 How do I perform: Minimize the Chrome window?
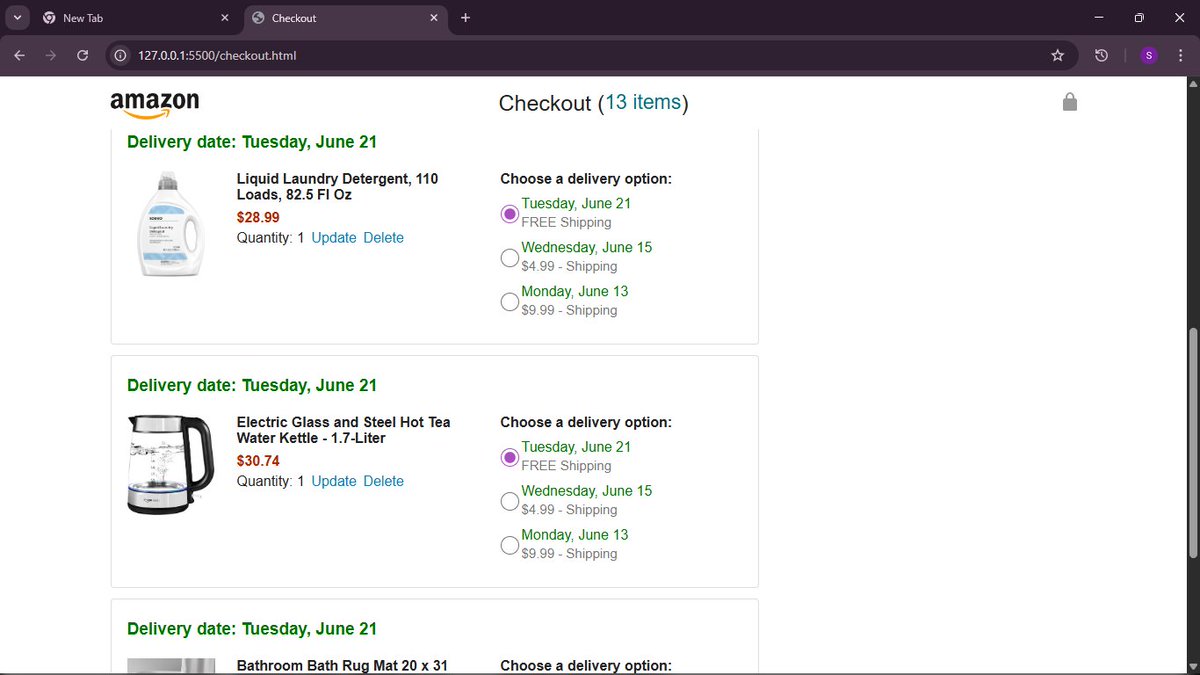coord(1099,18)
